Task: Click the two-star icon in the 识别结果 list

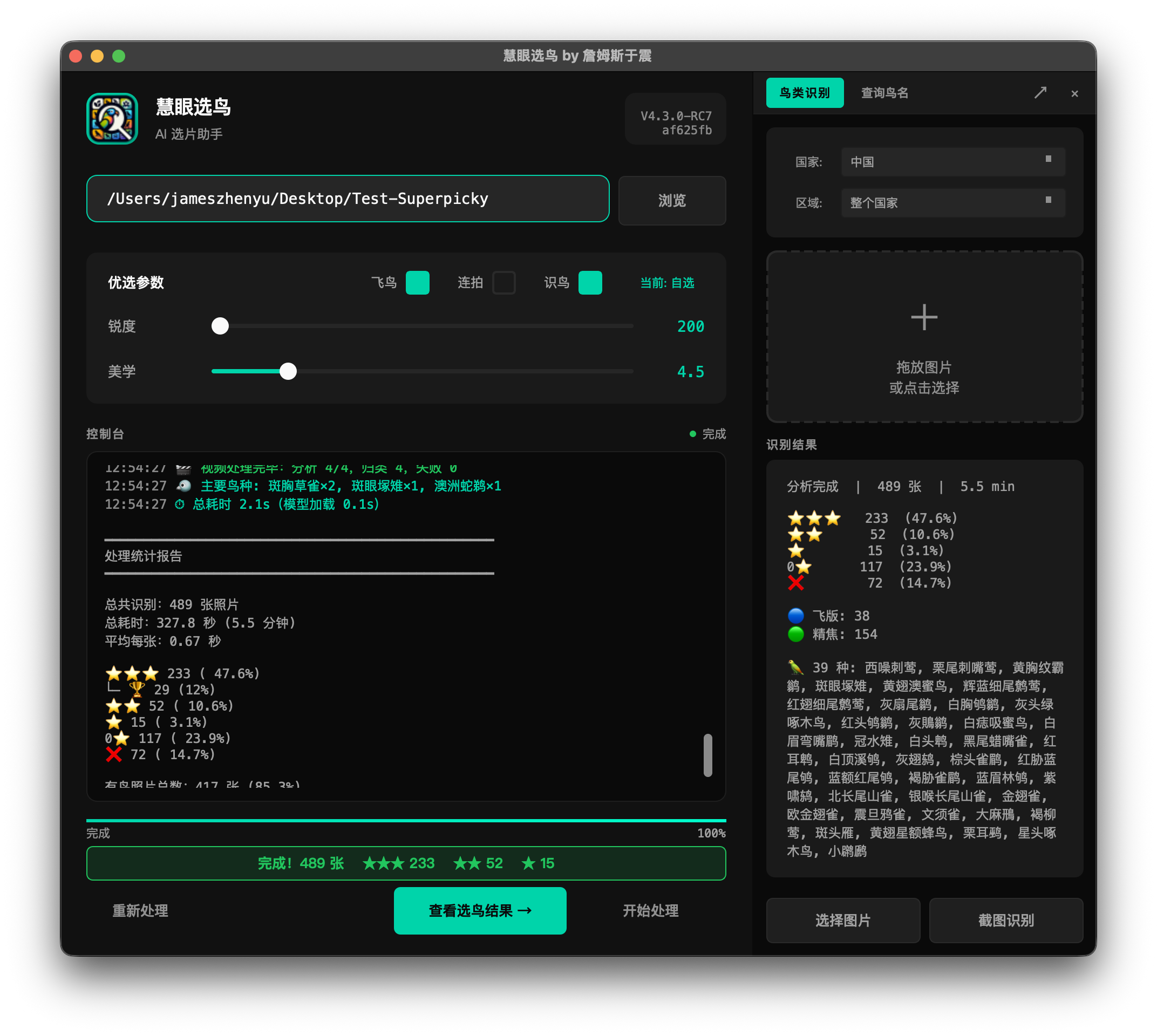Action: coord(805,535)
